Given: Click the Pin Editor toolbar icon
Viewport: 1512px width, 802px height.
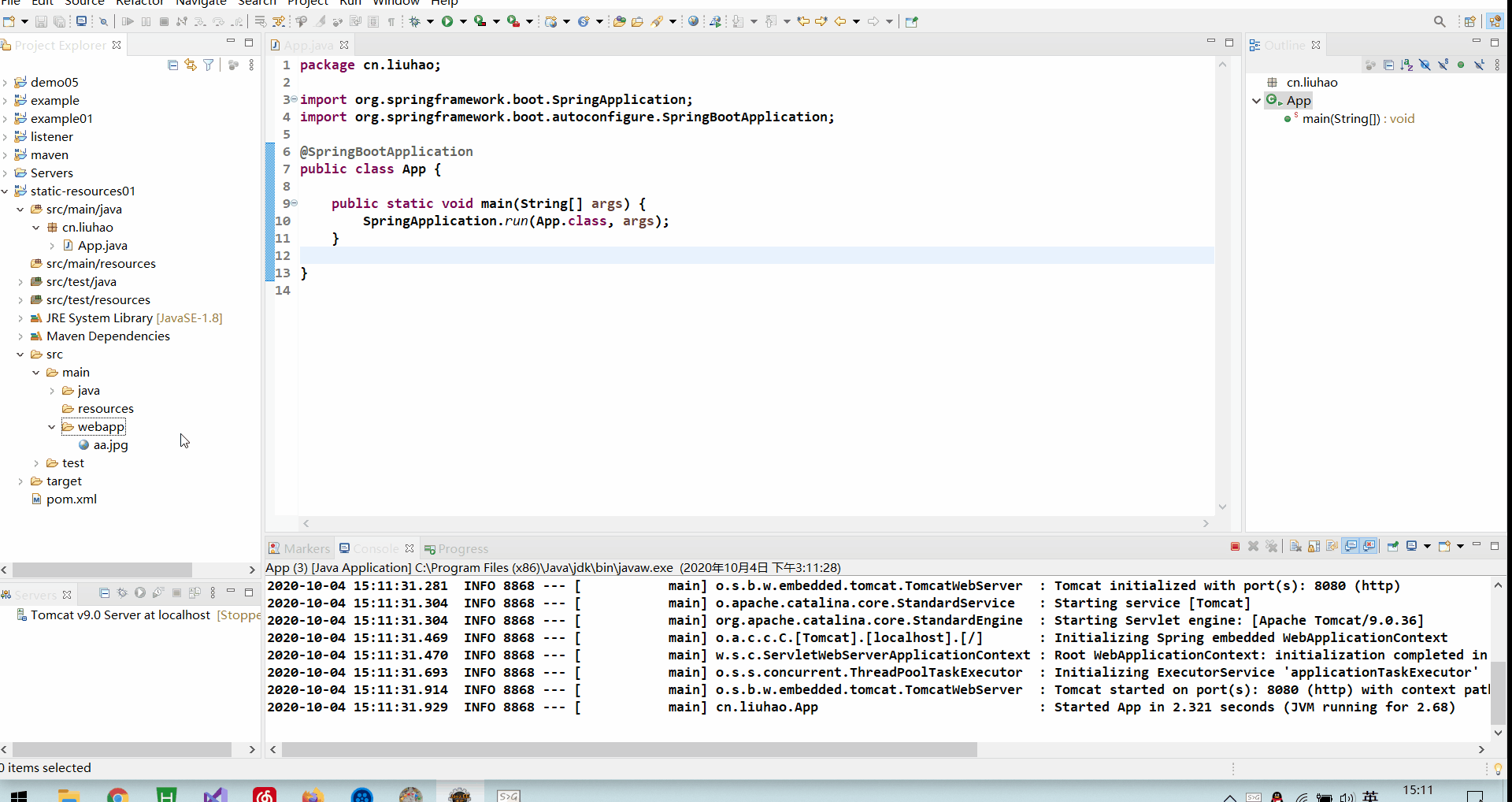Looking at the screenshot, I should tap(912, 21).
